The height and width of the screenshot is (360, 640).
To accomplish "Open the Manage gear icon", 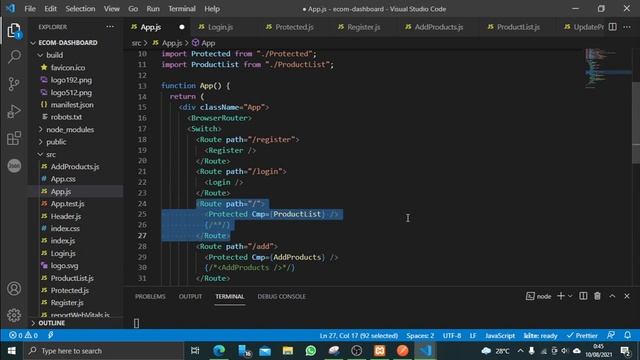I will click(x=14, y=315).
